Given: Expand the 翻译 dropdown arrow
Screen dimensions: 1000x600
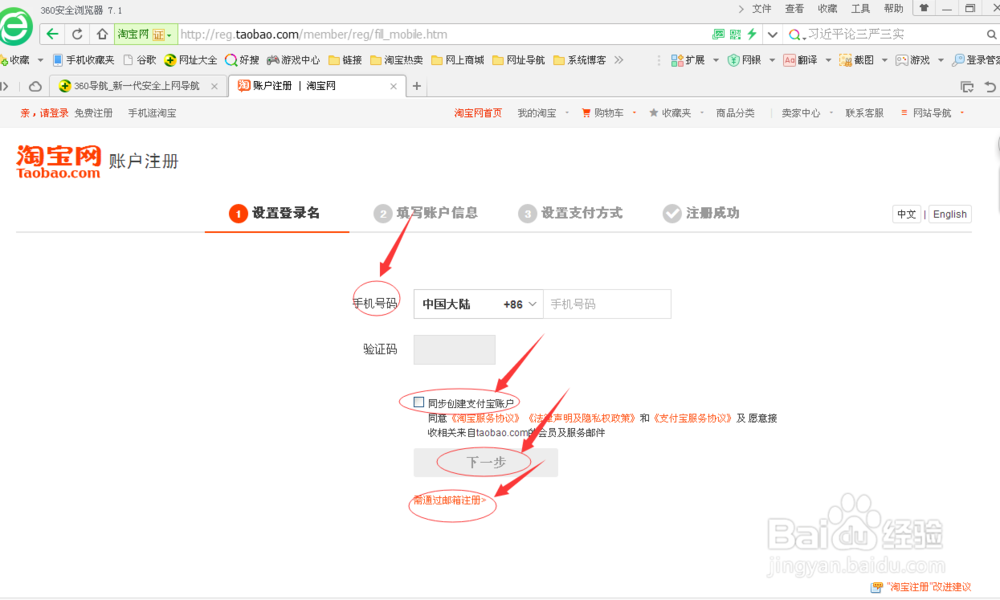Looking at the screenshot, I should tap(828, 60).
